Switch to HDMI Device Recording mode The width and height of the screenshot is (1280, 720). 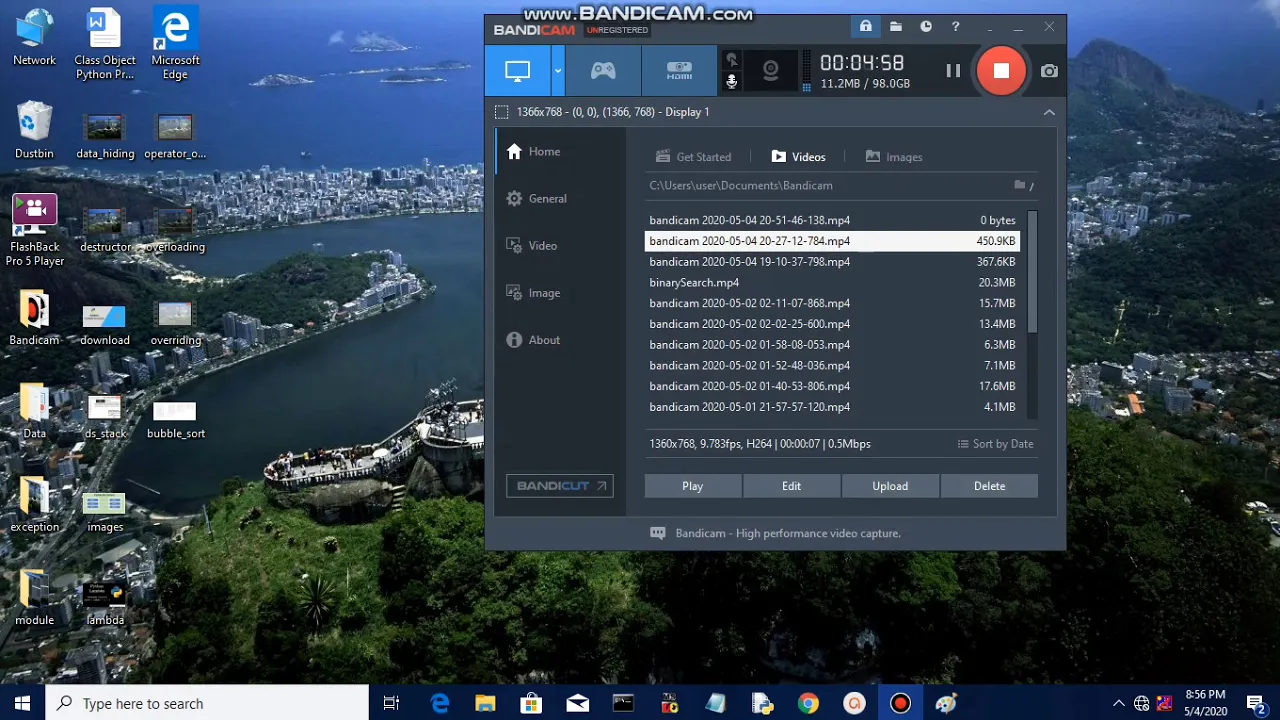[680, 71]
